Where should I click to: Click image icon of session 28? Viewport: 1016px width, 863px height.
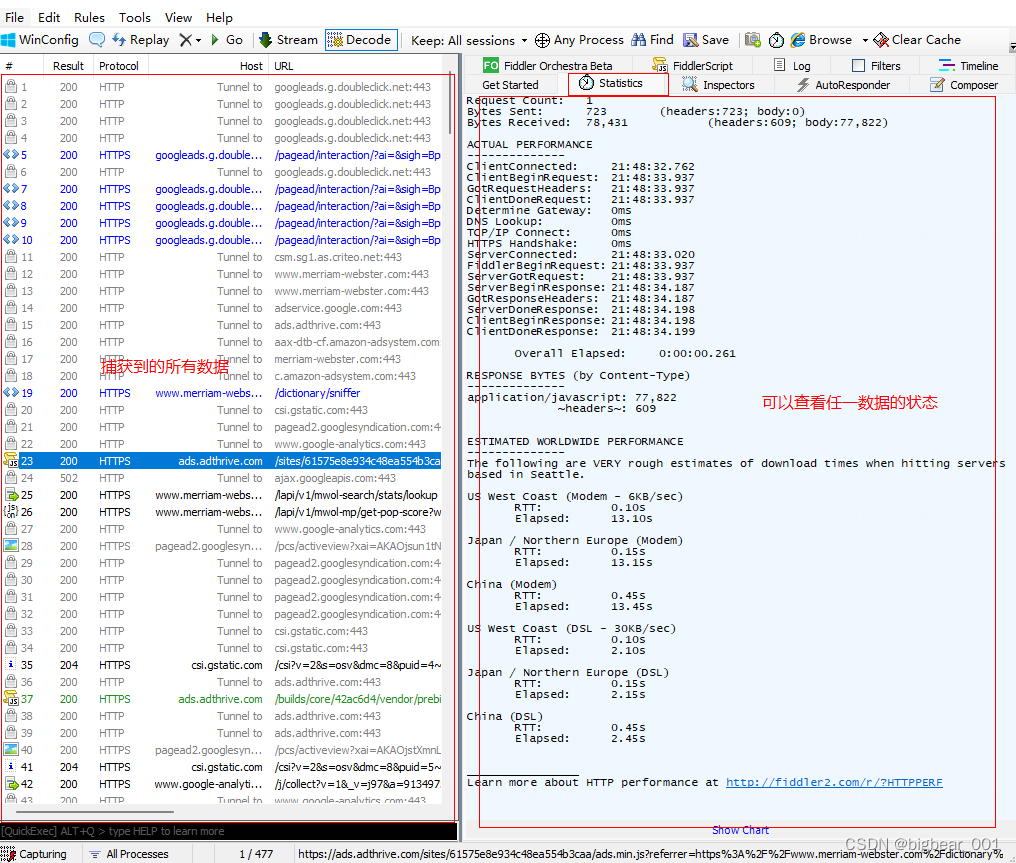pos(11,546)
